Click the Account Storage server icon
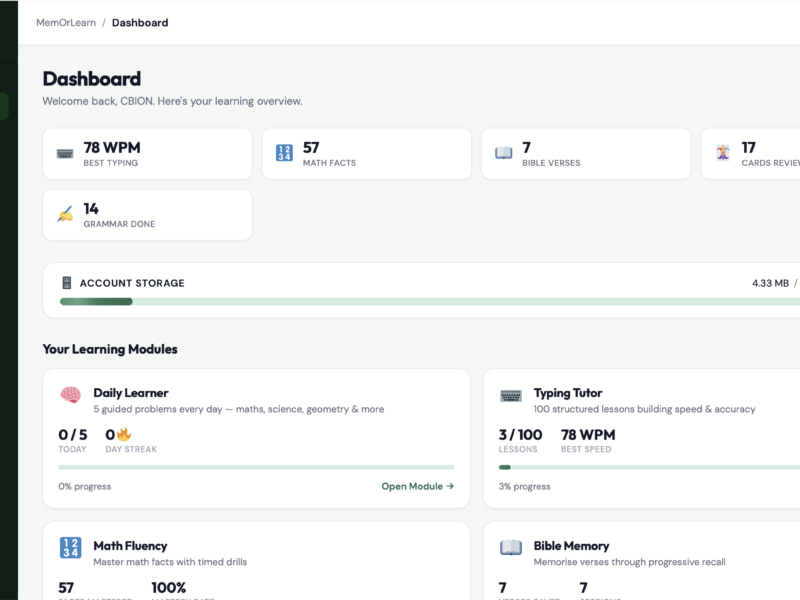The image size is (800, 600). point(66,283)
